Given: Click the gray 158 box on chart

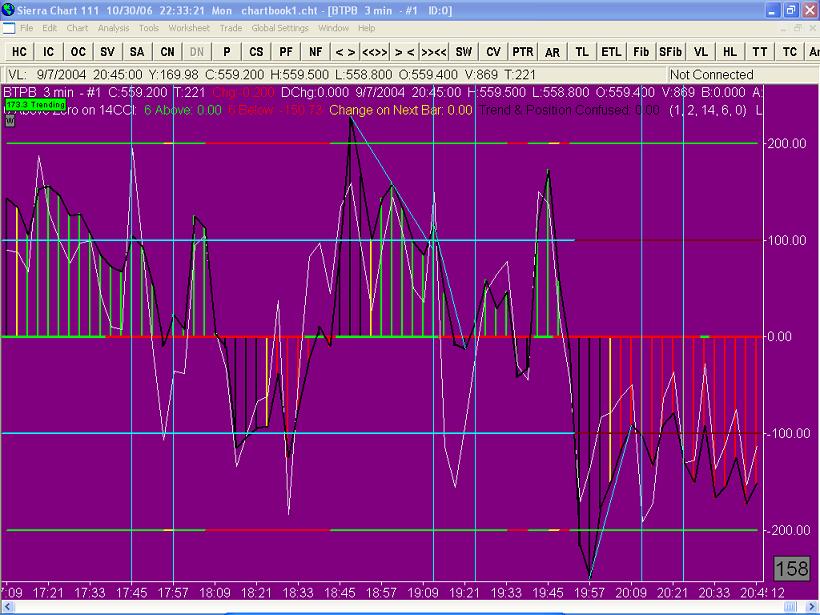Looking at the screenshot, I should [x=792, y=568].
